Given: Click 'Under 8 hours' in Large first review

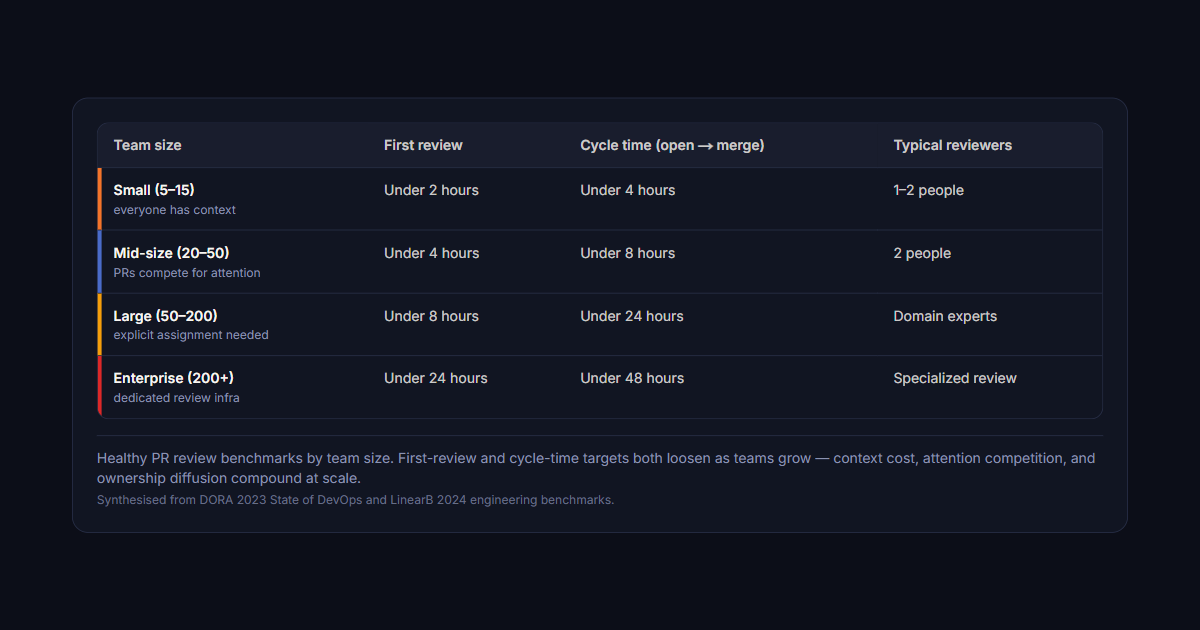Looking at the screenshot, I should click(x=431, y=316).
